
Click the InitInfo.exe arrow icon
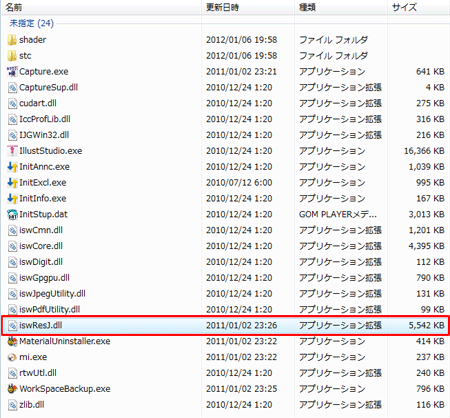12,199
